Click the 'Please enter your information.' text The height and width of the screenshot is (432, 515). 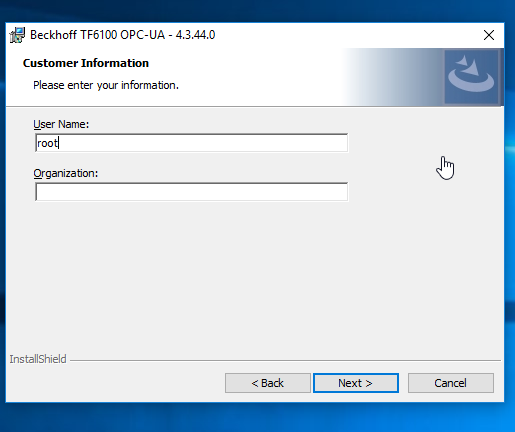click(x=106, y=85)
